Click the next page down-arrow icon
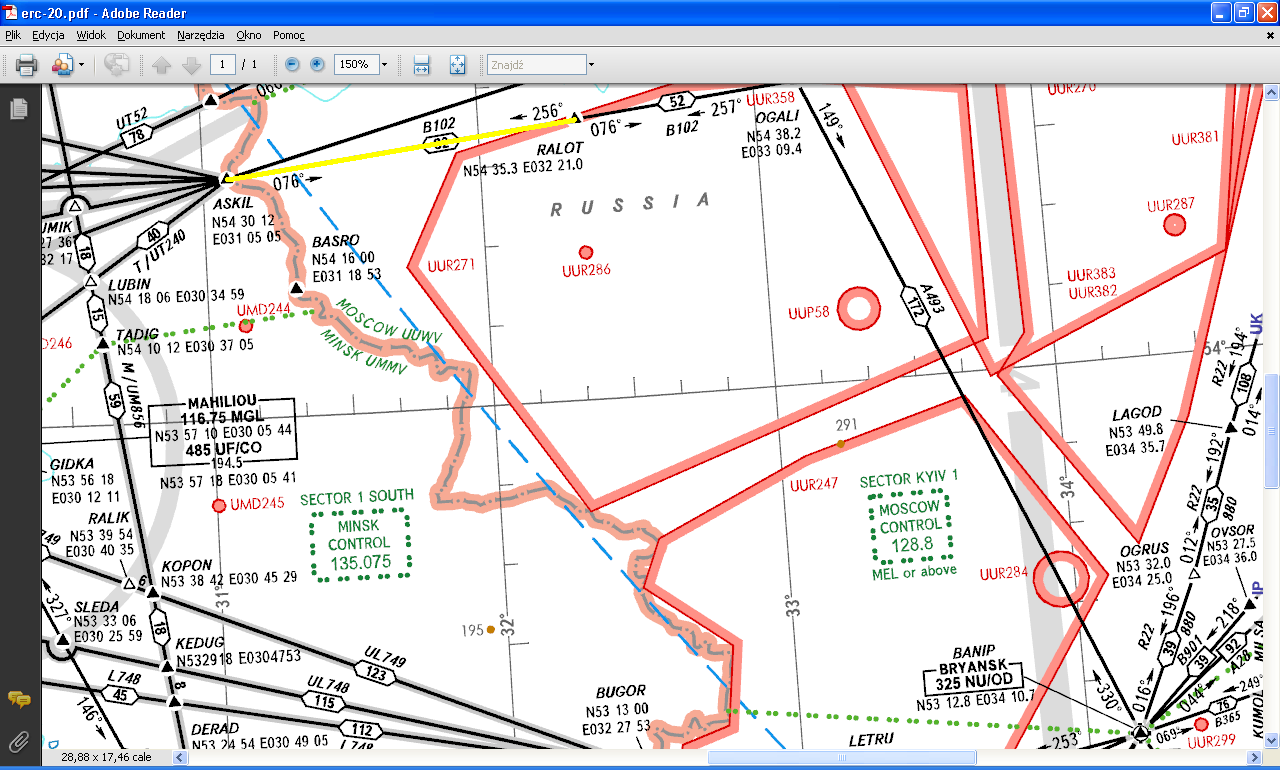The width and height of the screenshot is (1280, 770). pyautogui.click(x=191, y=65)
